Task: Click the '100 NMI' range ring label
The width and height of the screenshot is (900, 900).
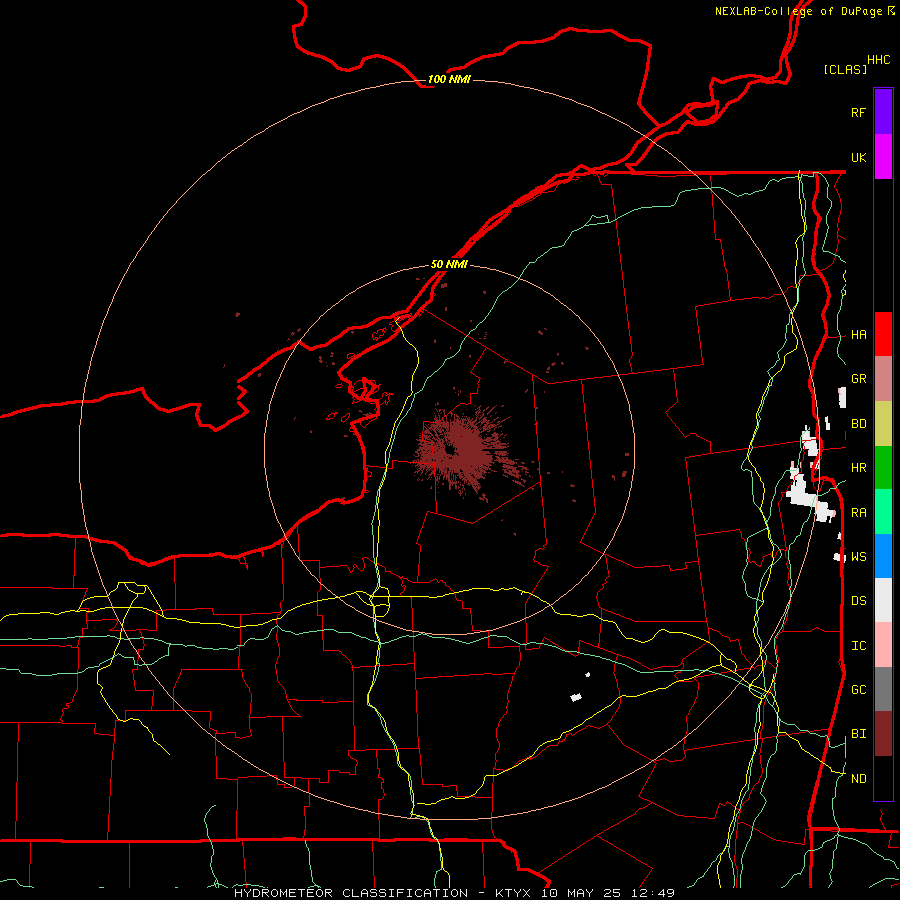Action: click(x=449, y=79)
